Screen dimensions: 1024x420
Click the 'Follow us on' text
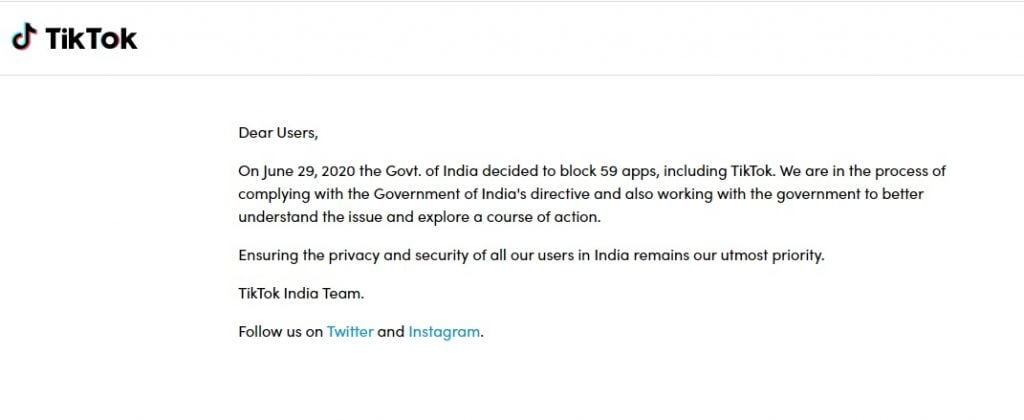[x=281, y=331]
